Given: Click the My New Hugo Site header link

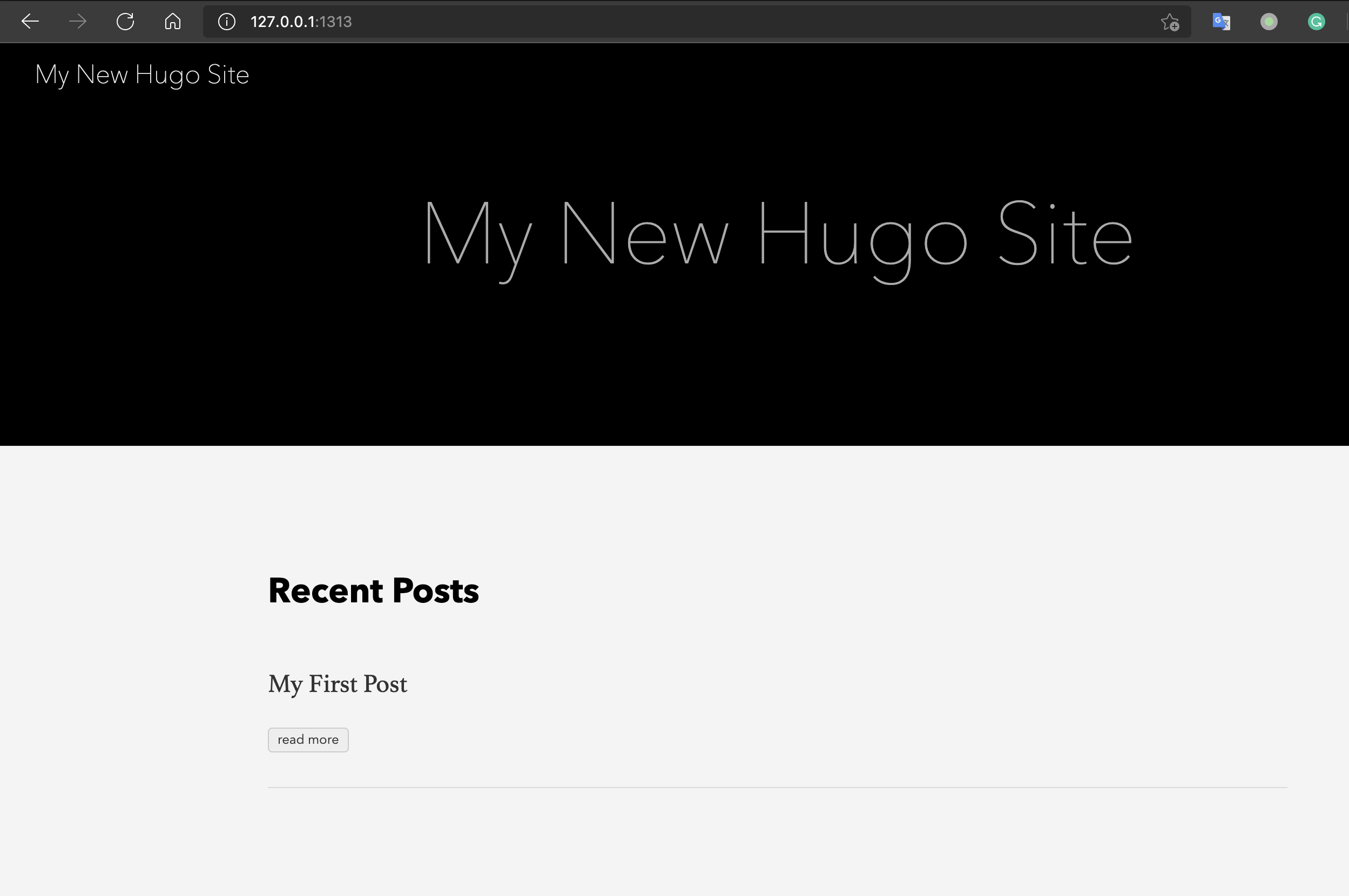Looking at the screenshot, I should point(142,74).
